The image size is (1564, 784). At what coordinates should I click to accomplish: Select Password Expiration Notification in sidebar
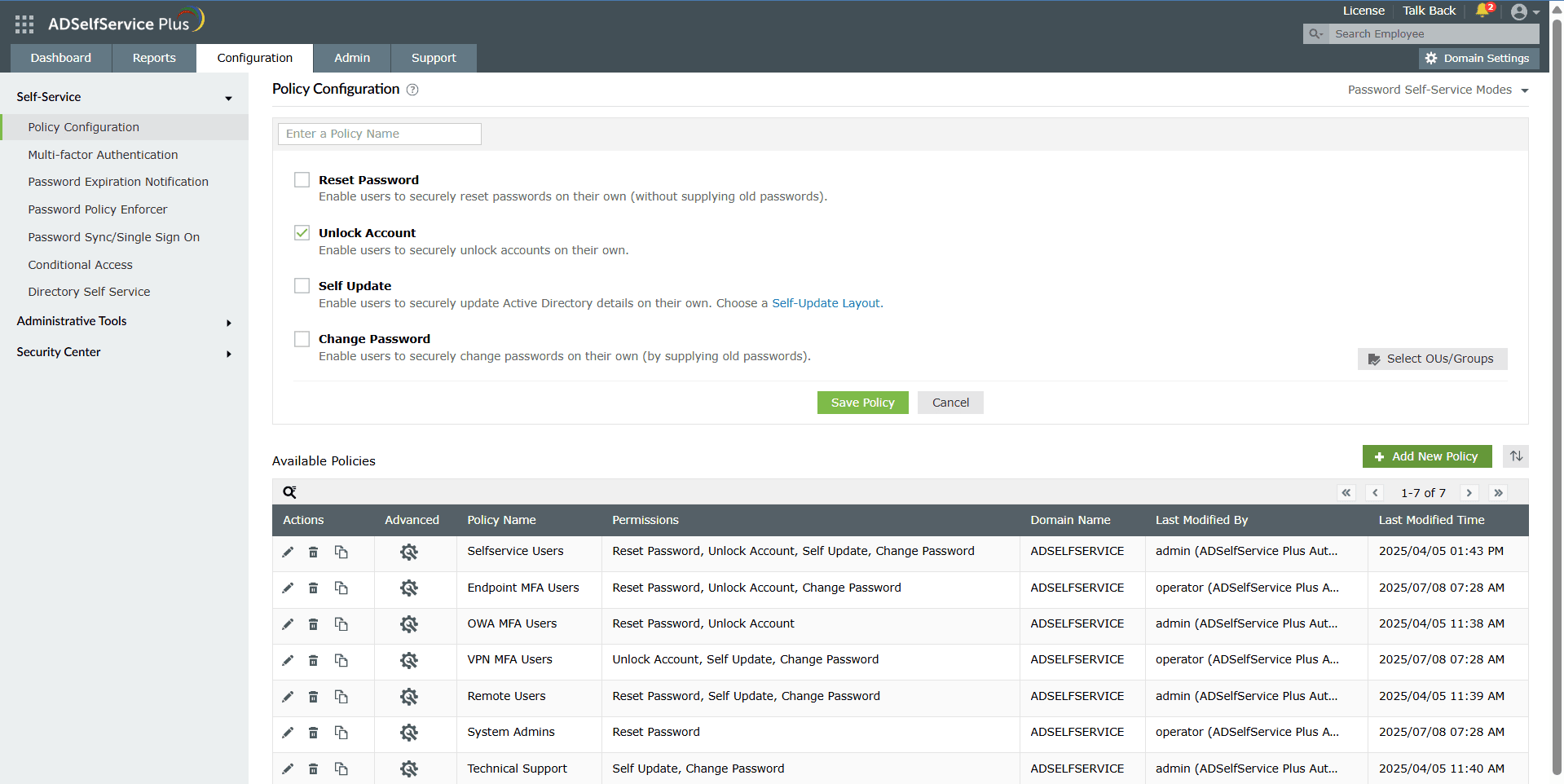pyautogui.click(x=118, y=182)
